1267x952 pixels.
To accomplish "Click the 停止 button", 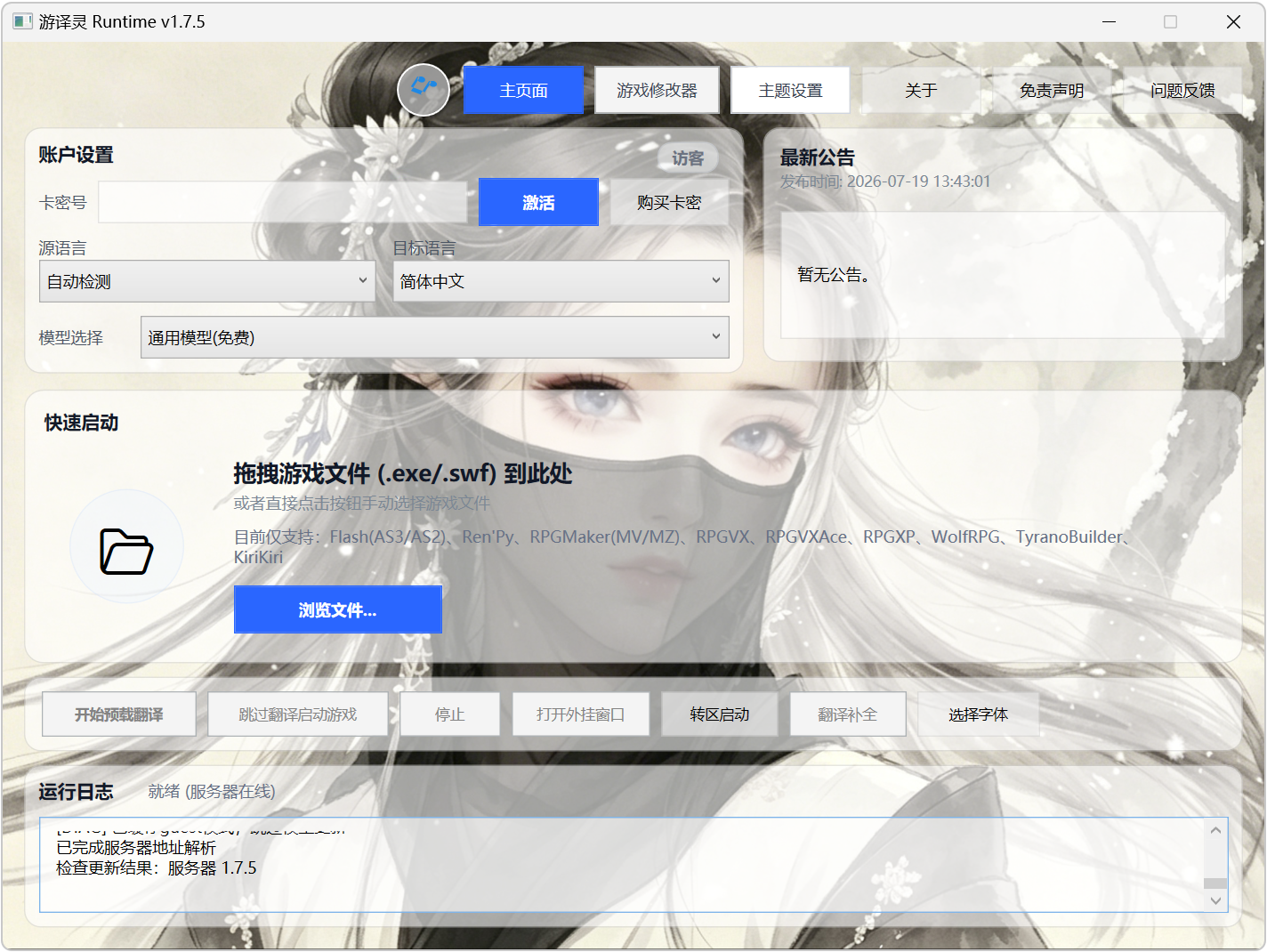I will pos(450,714).
